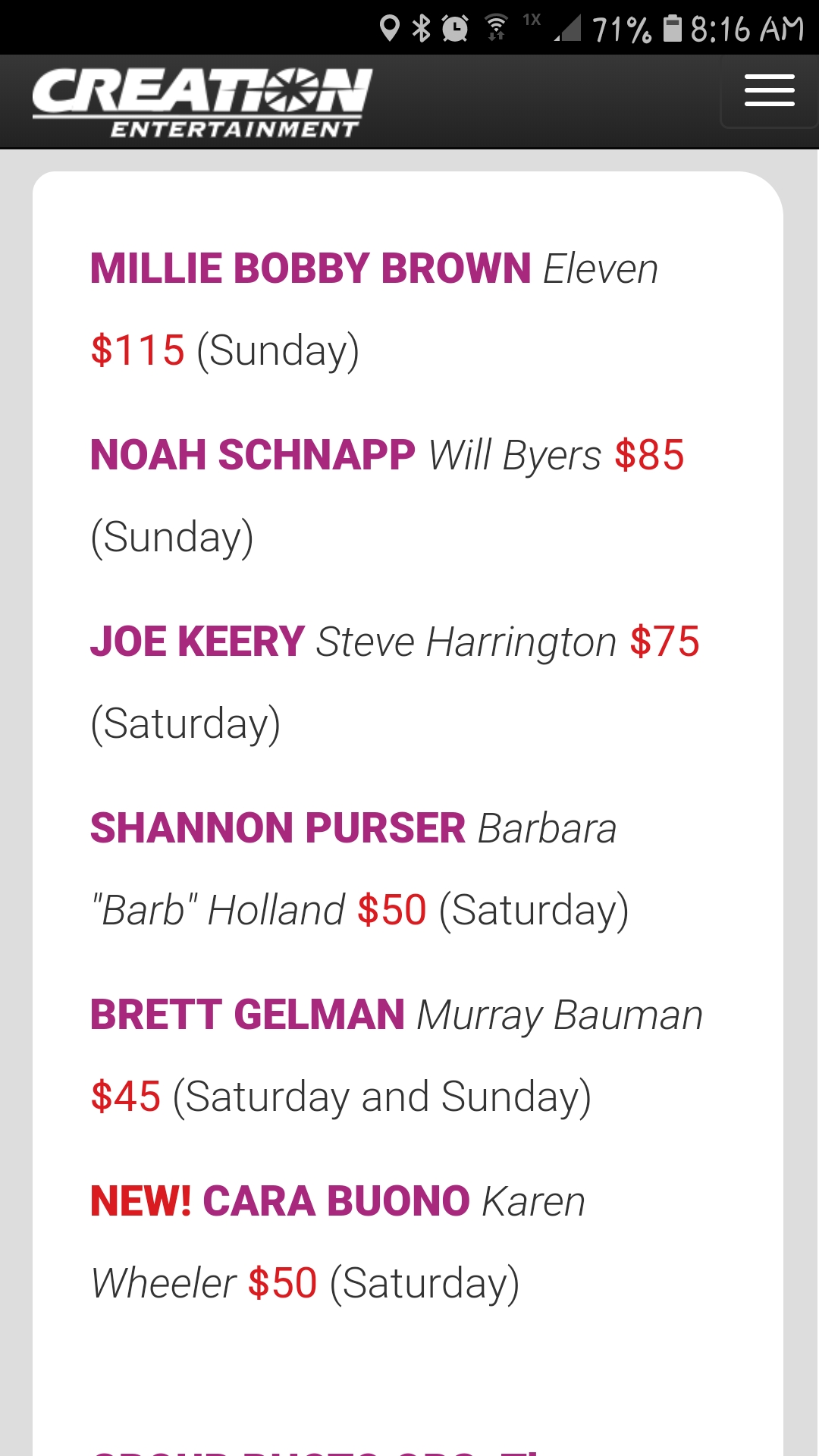The height and width of the screenshot is (1456, 819).
Task: Tap the alarm clock status icon
Action: pyautogui.click(x=455, y=29)
